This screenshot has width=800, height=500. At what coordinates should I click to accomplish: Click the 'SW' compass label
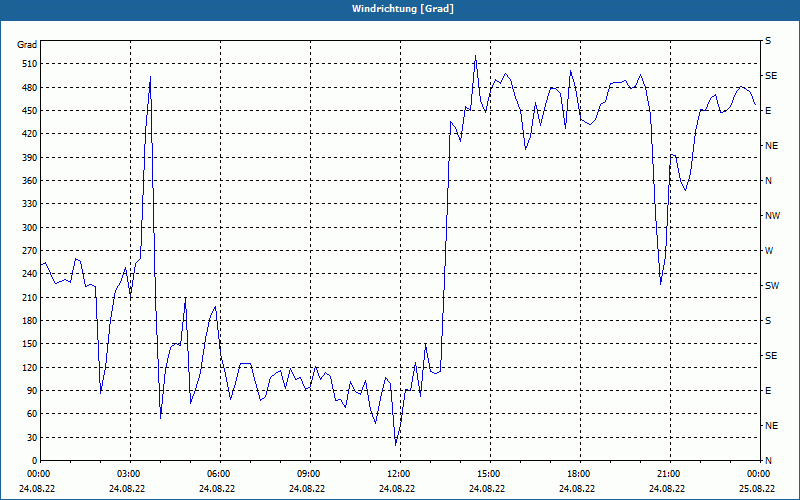coord(772,286)
